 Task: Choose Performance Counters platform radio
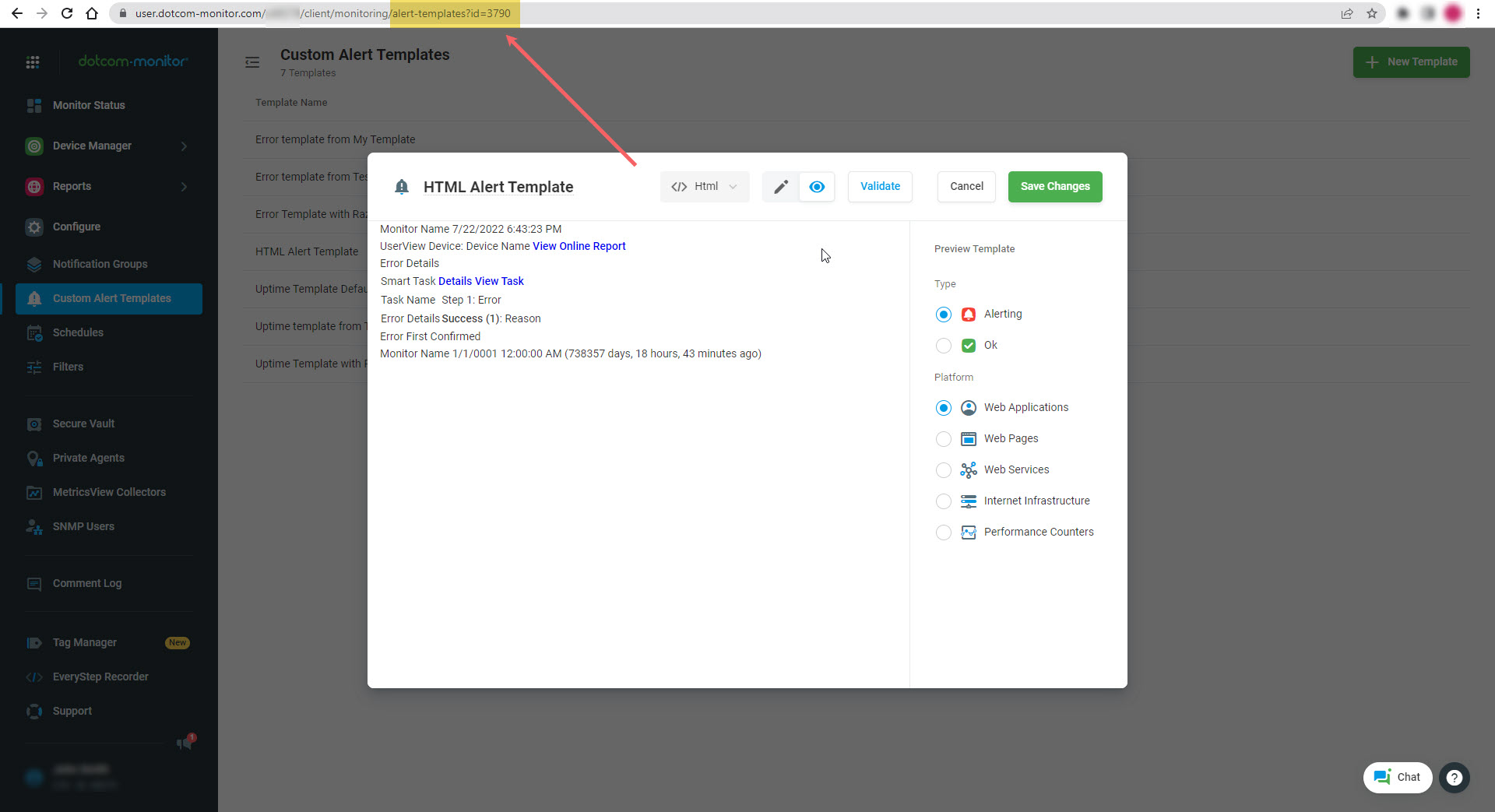tap(944, 533)
